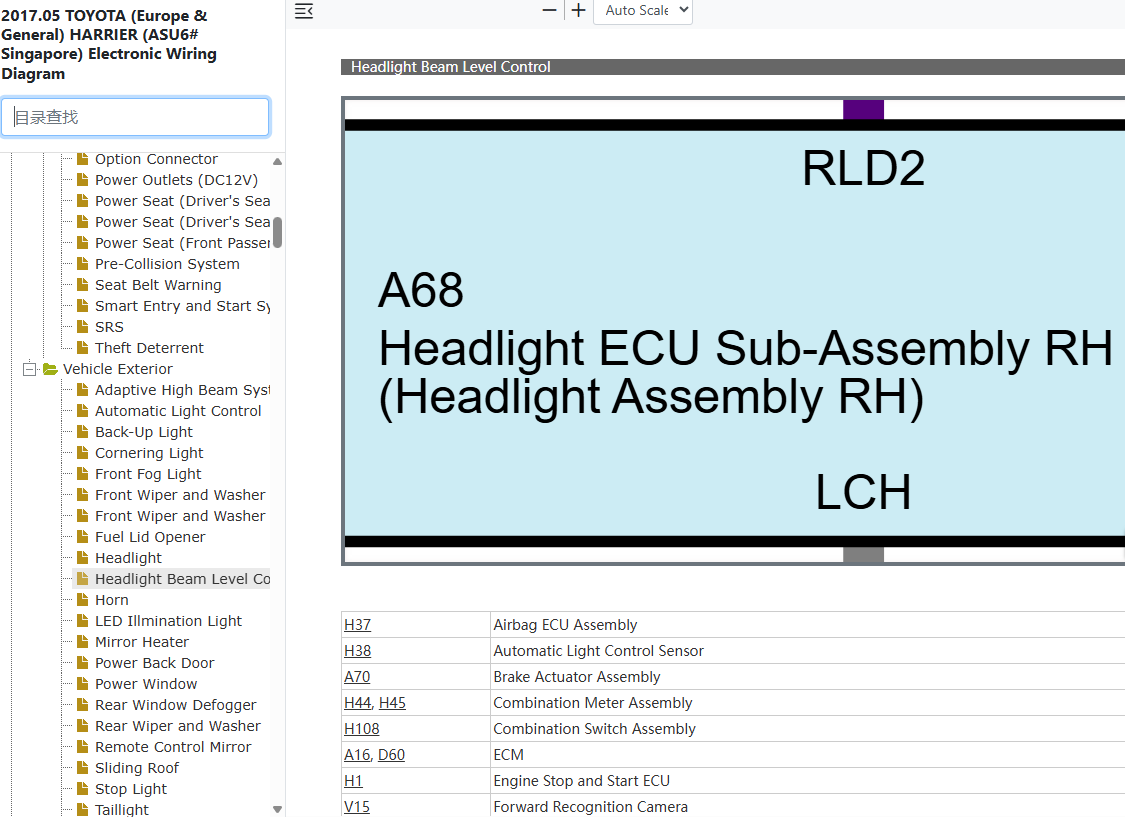1125x817 pixels.
Task: Click the Fuel Lid Opener page icon
Action: (x=83, y=537)
